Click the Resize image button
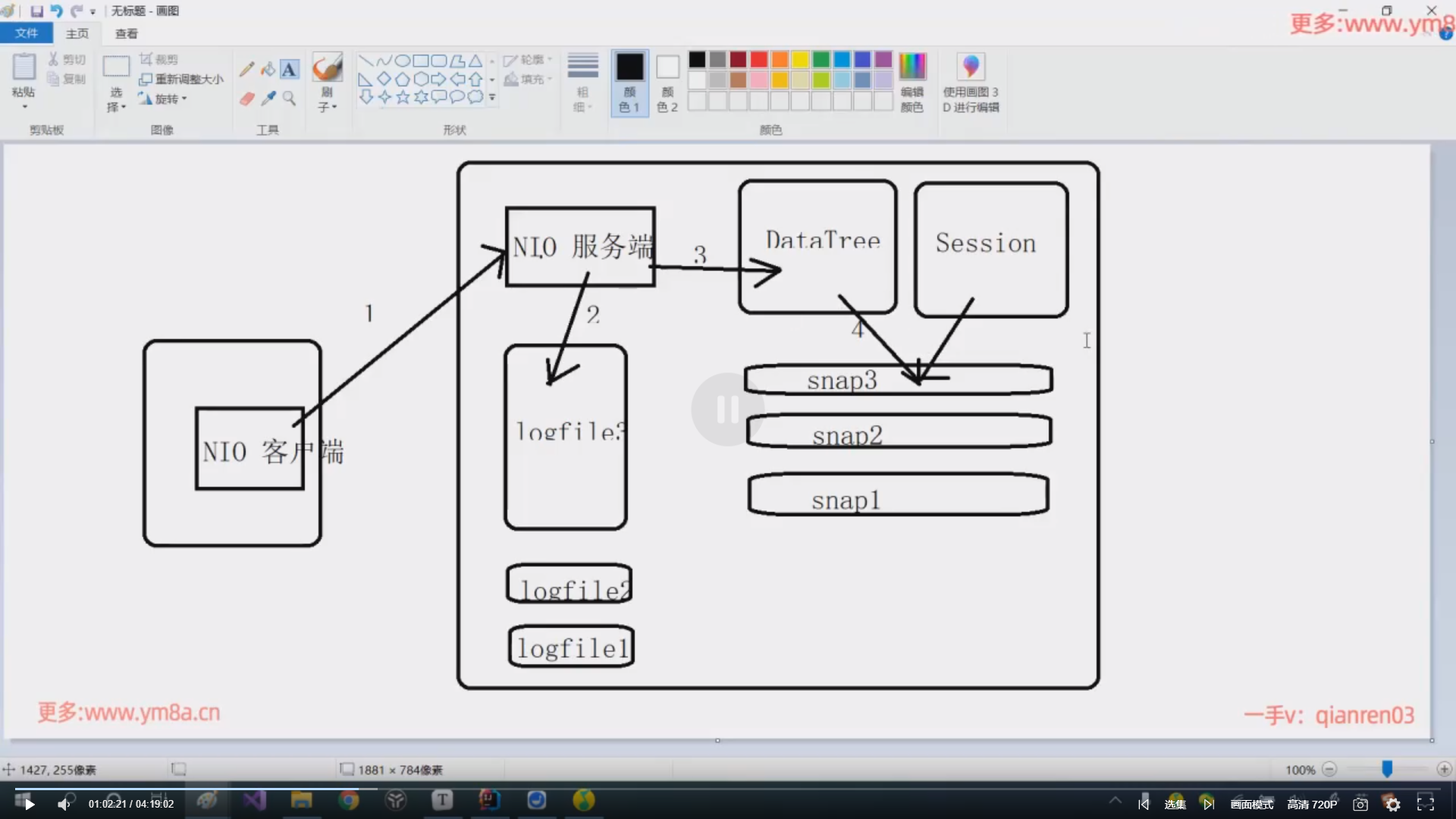The height and width of the screenshot is (819, 1456). click(x=182, y=79)
